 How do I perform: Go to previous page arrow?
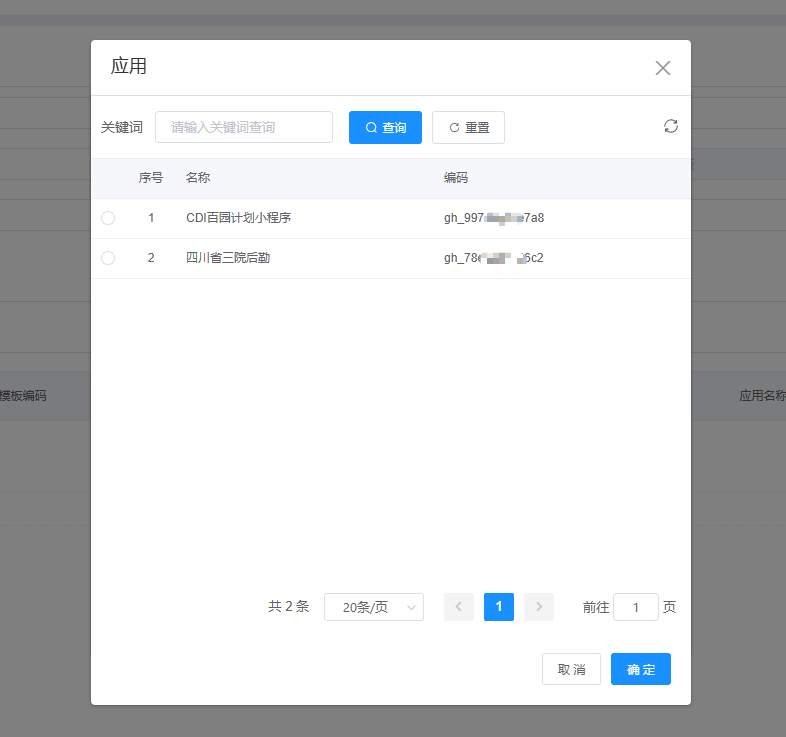[459, 607]
